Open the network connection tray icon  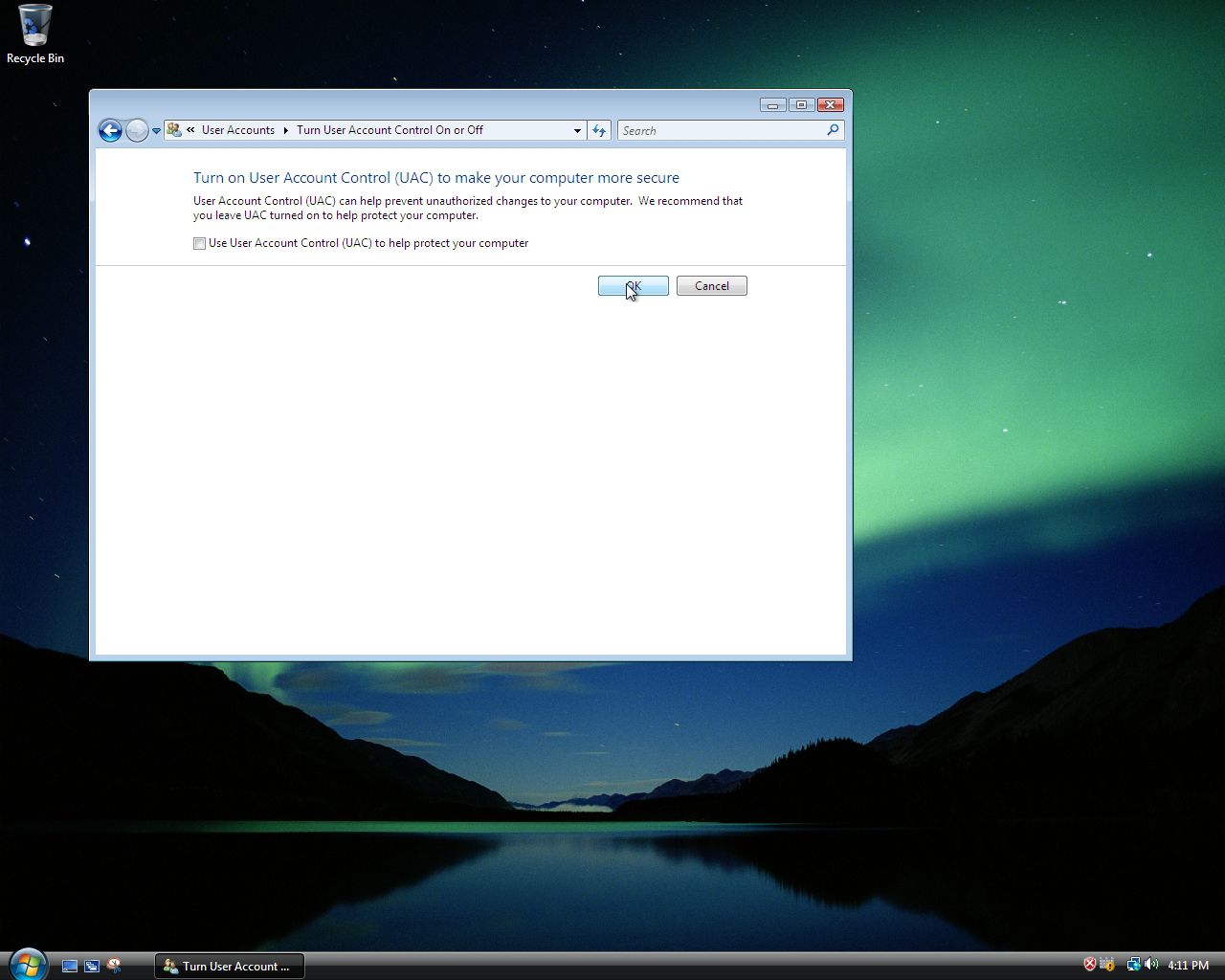[1133, 965]
